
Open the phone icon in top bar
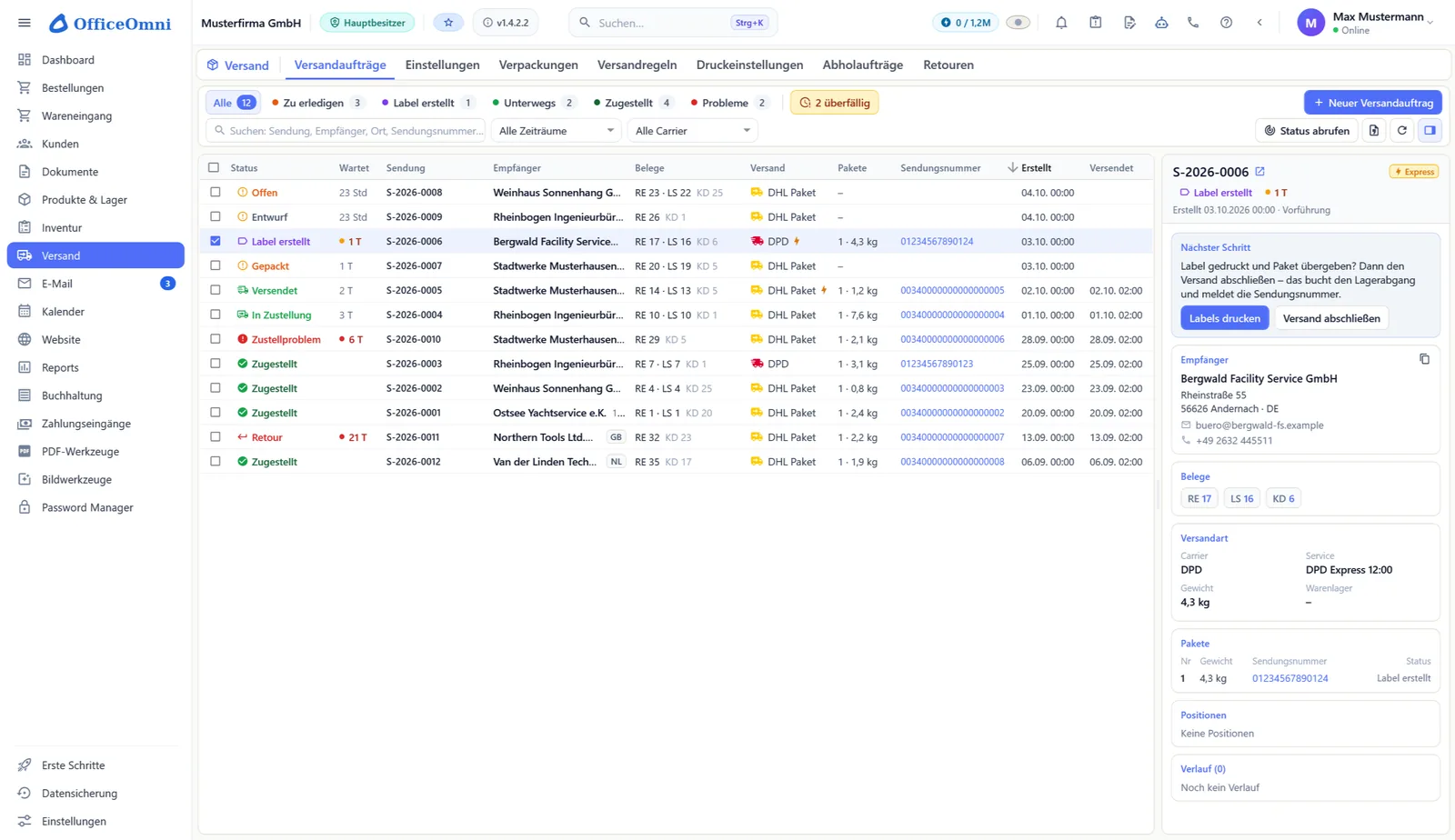point(1193,23)
